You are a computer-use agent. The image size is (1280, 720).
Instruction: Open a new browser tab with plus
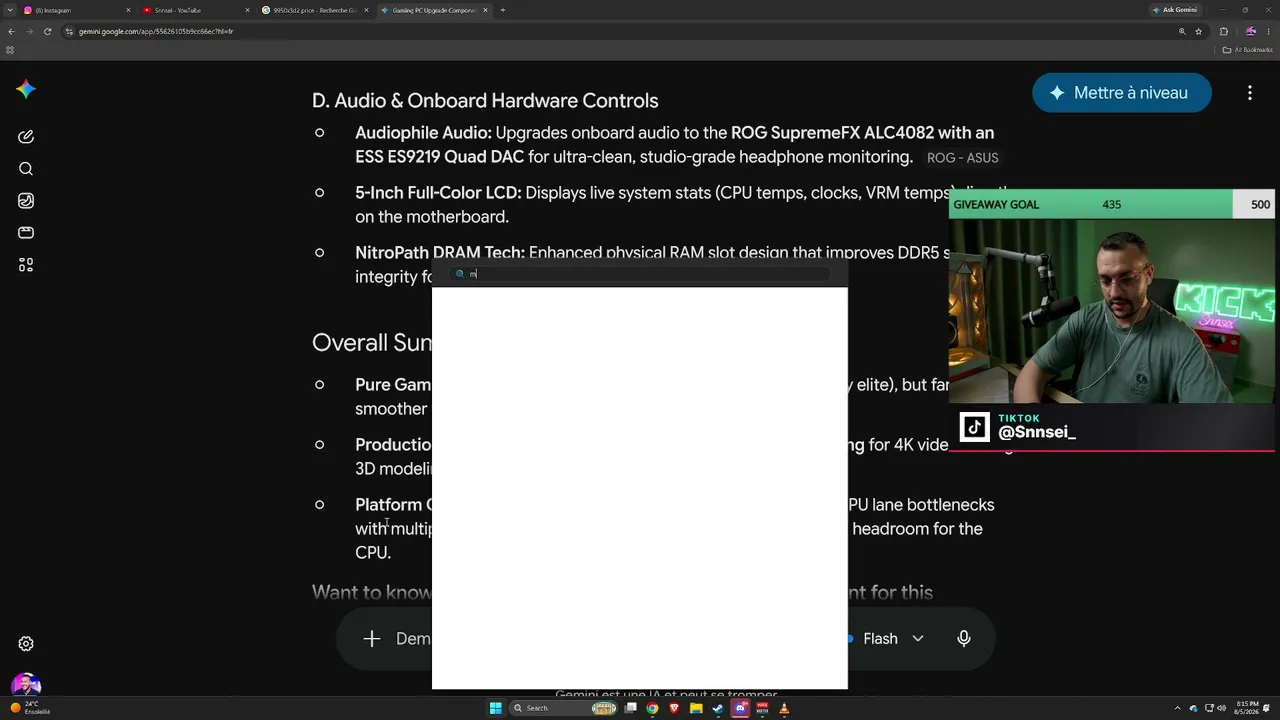[503, 10]
